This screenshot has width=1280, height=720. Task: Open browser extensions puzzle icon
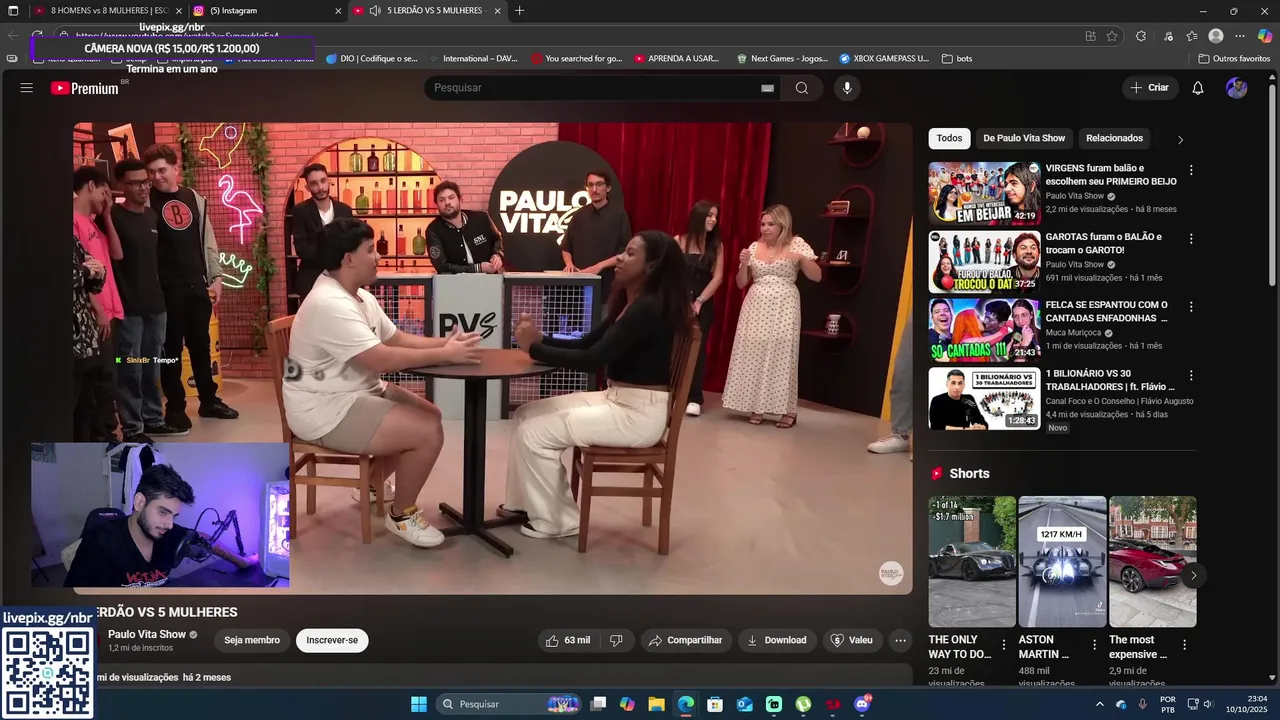(x=1141, y=36)
